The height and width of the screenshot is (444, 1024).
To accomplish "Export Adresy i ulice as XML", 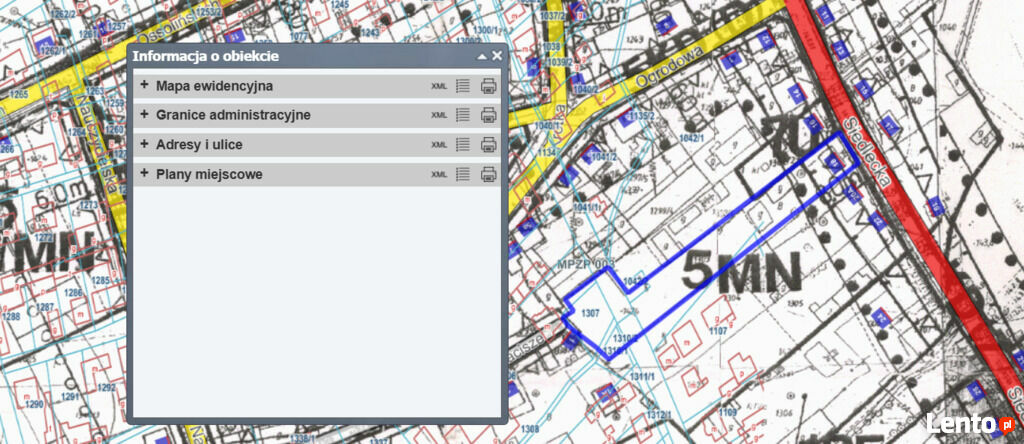I will 439,145.
